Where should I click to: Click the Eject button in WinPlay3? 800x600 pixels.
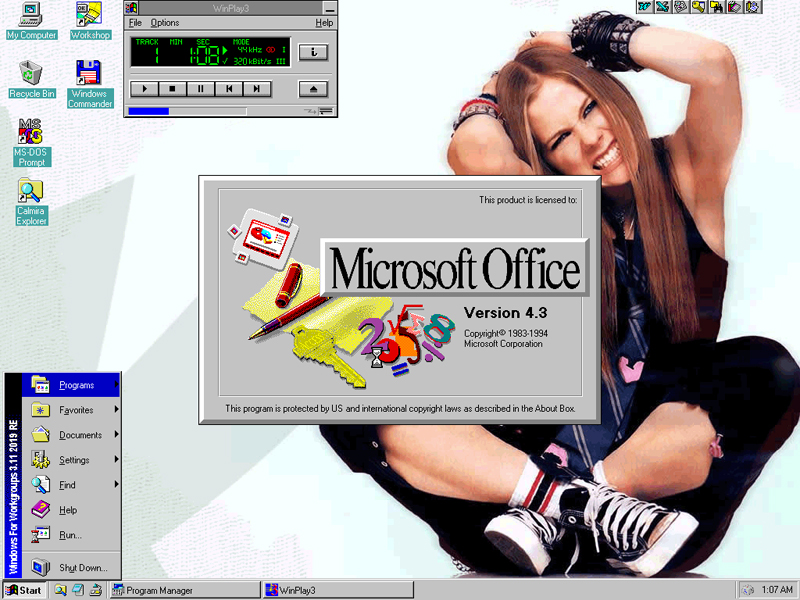(313, 89)
